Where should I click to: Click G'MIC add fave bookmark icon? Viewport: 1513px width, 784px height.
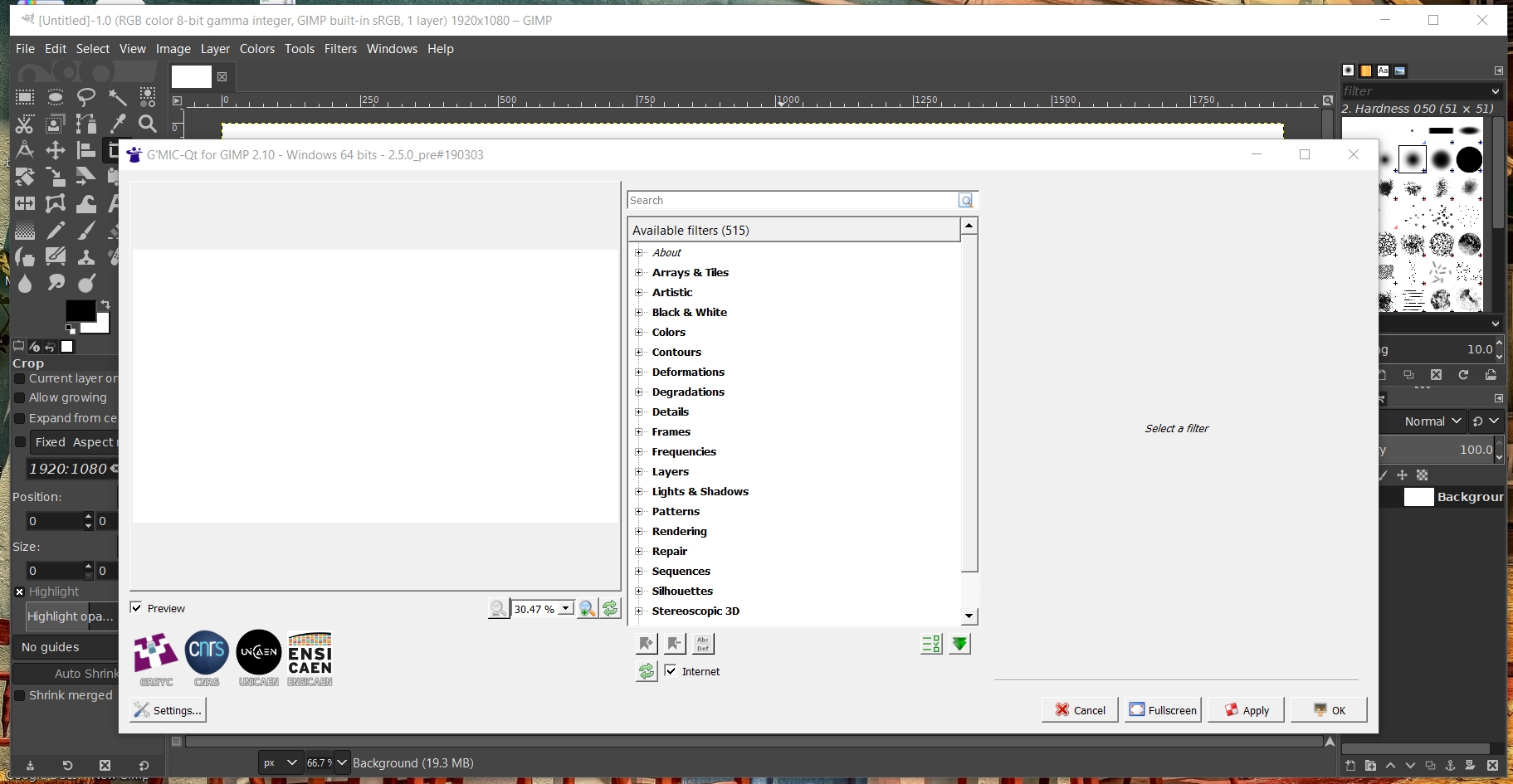point(647,644)
